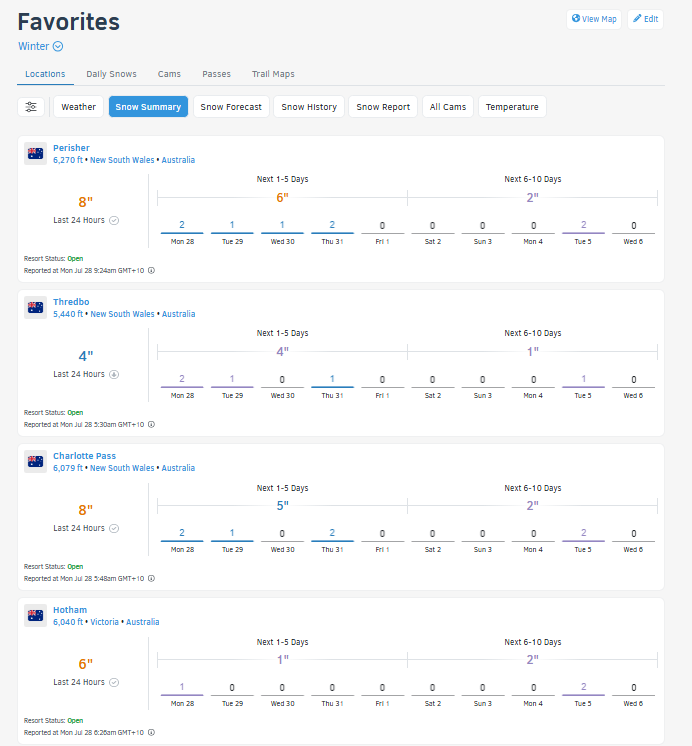Click Charlotte Pass's Last 24 Hours check icon

(x=114, y=528)
